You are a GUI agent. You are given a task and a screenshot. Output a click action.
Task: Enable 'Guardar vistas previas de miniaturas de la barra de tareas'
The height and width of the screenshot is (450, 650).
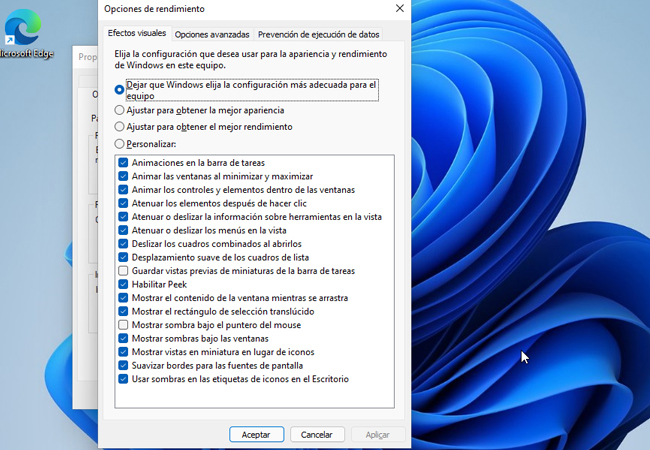(x=123, y=271)
